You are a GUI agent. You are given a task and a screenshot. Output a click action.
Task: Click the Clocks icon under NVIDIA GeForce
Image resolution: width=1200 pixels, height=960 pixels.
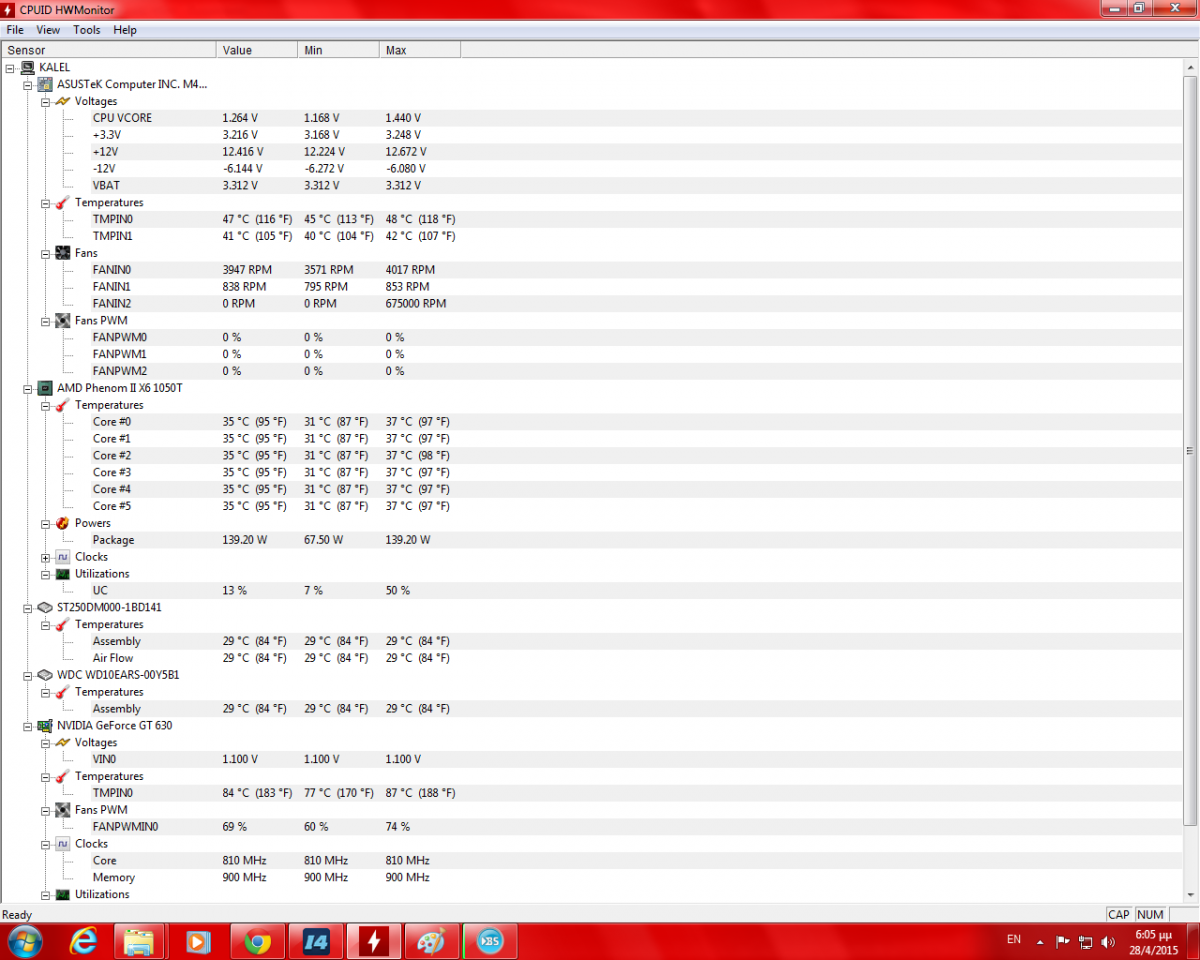[x=63, y=843]
